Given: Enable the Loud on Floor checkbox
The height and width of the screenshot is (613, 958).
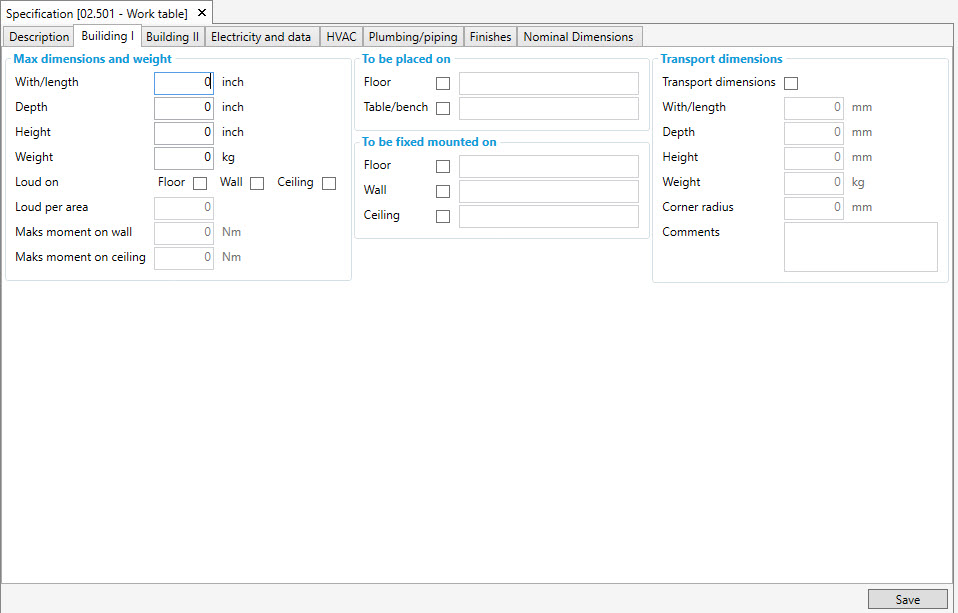Looking at the screenshot, I should pyautogui.click(x=200, y=183).
